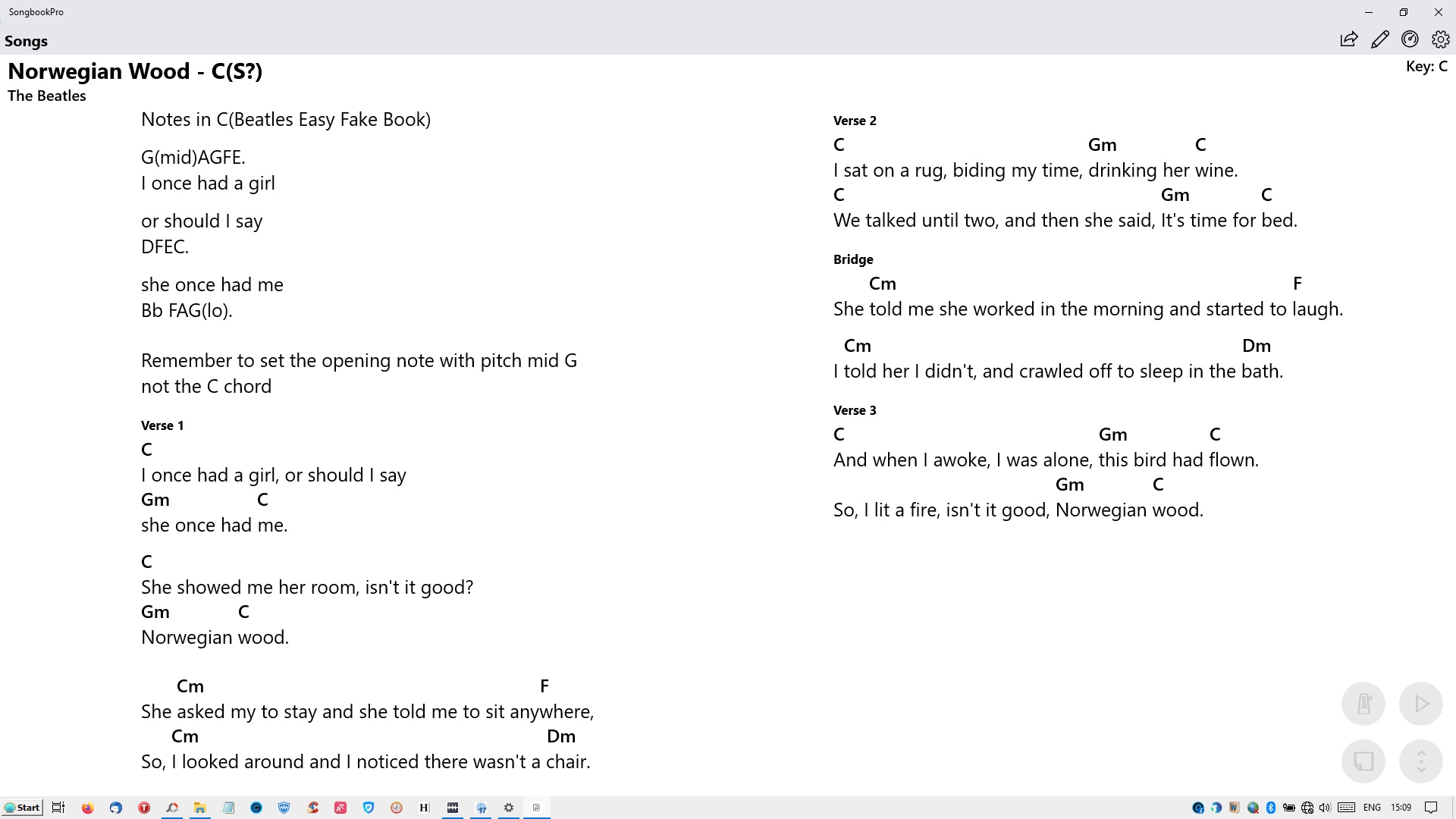Open the taskbar gear Settings app icon
This screenshot has width=1456, height=819.
509,808
